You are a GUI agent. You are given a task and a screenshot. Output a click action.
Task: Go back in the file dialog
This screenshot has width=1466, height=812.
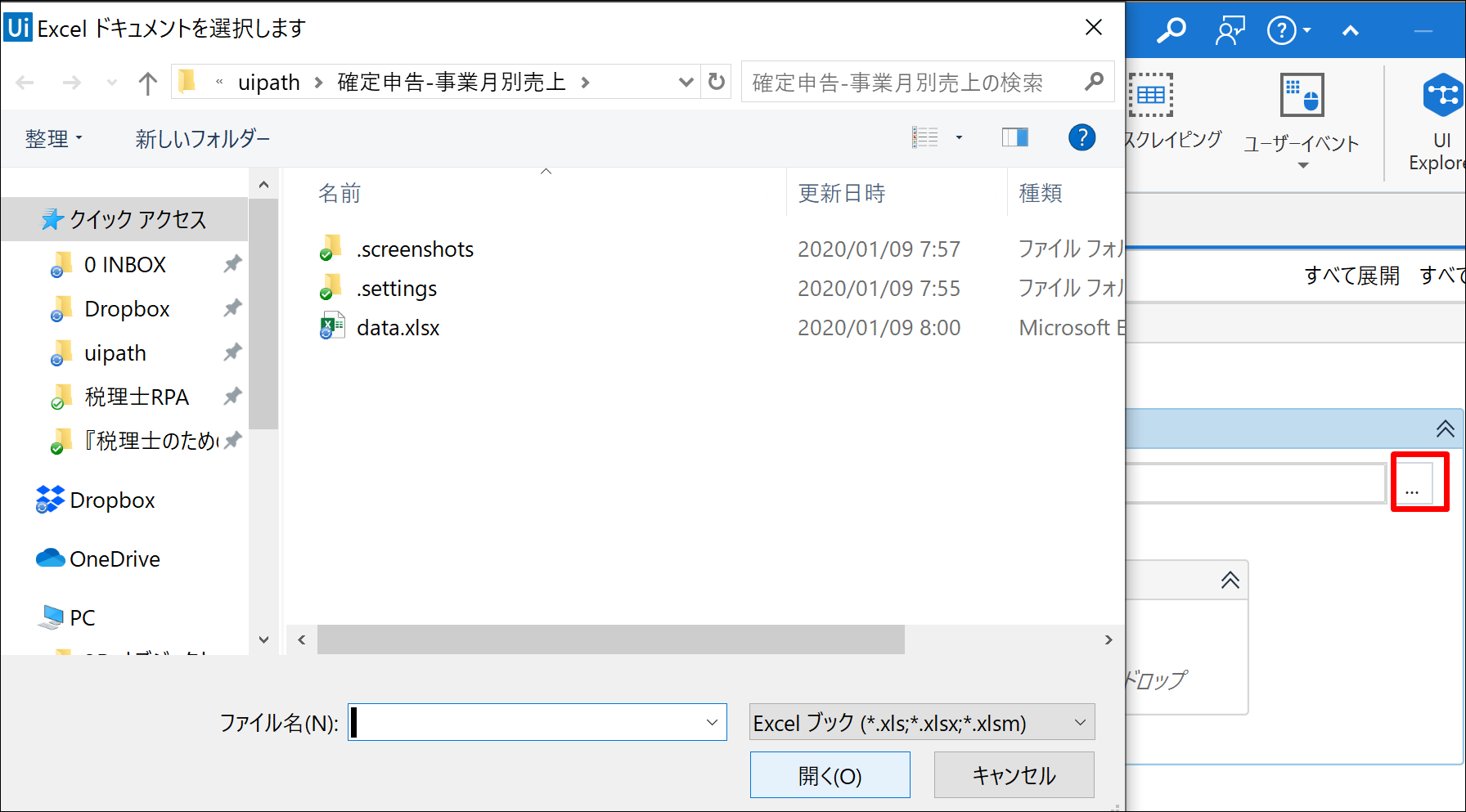click(x=25, y=83)
